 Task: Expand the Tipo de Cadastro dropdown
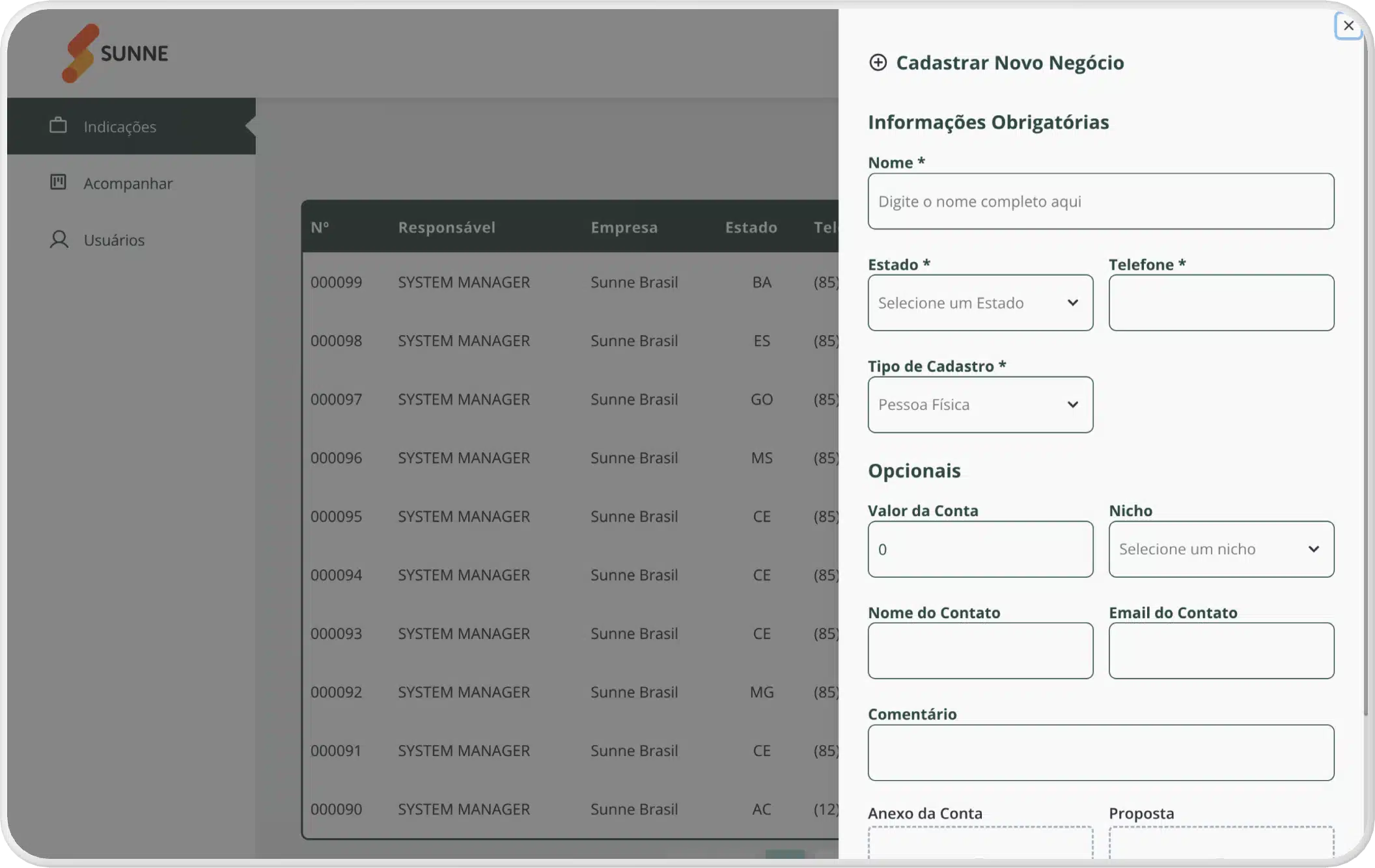pyautogui.click(x=980, y=405)
